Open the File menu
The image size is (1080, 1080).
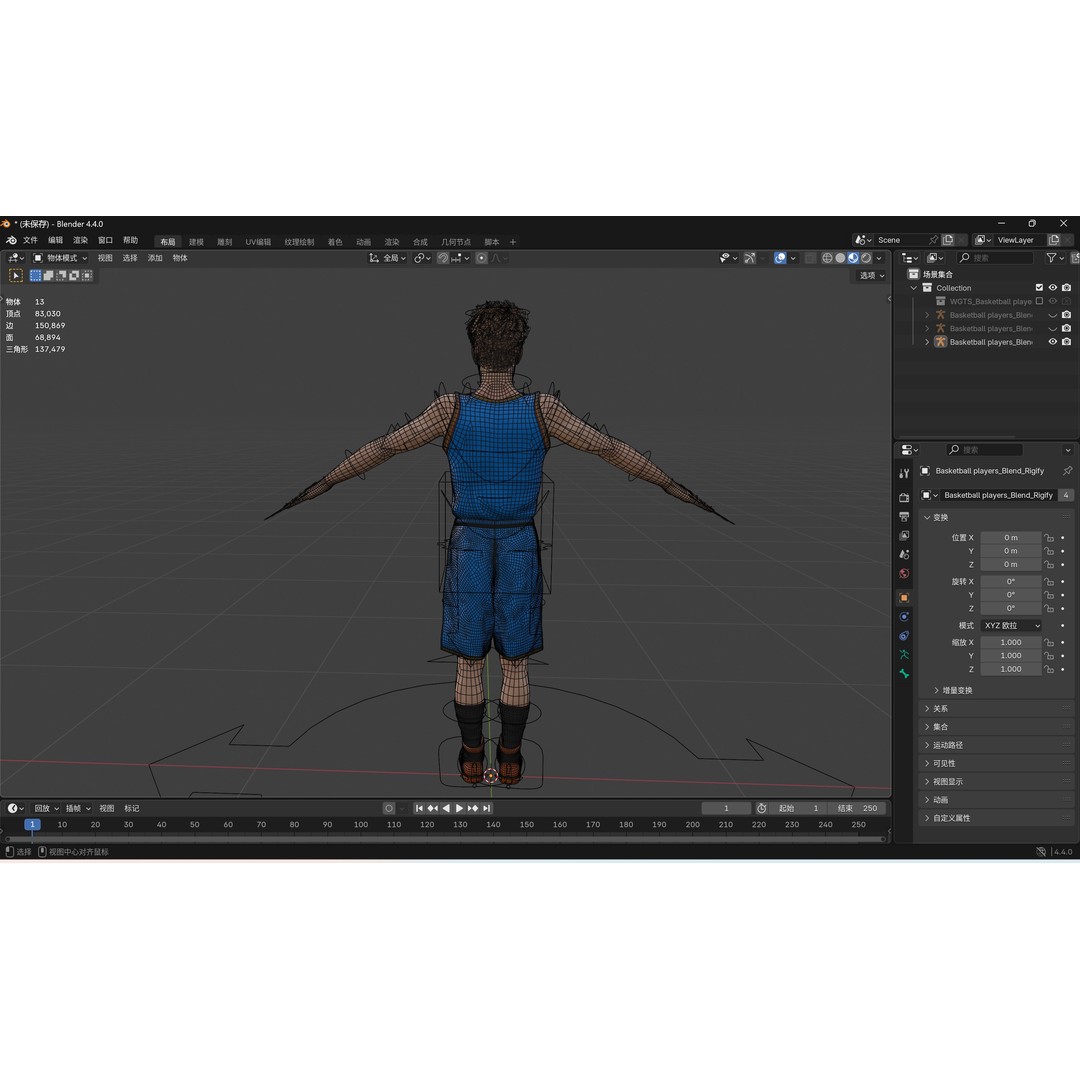[30, 240]
